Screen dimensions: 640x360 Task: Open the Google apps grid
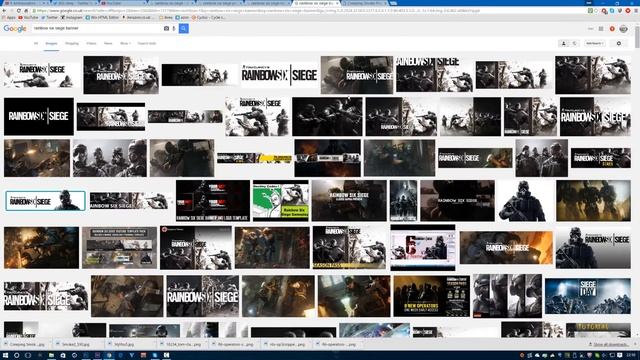click(601, 29)
